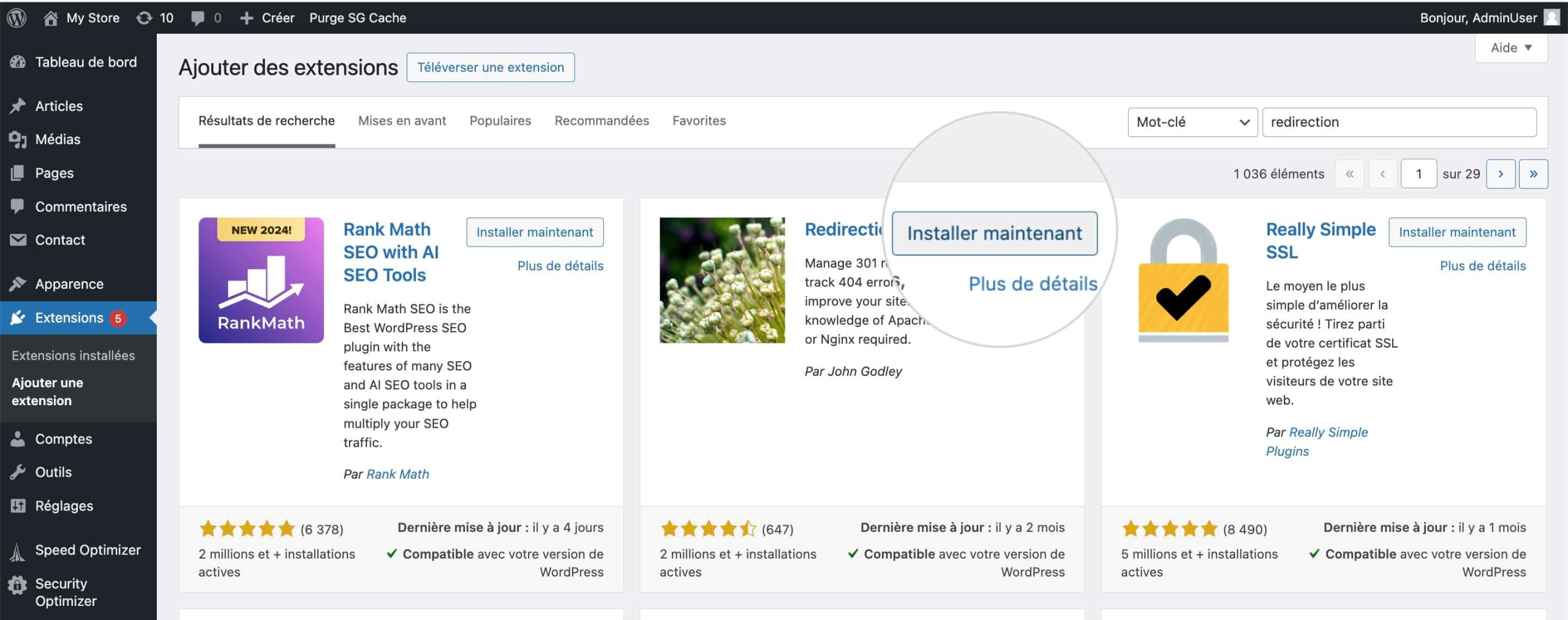1568x620 pixels.
Task: Open the Rank Math SEO title link
Action: [391, 252]
